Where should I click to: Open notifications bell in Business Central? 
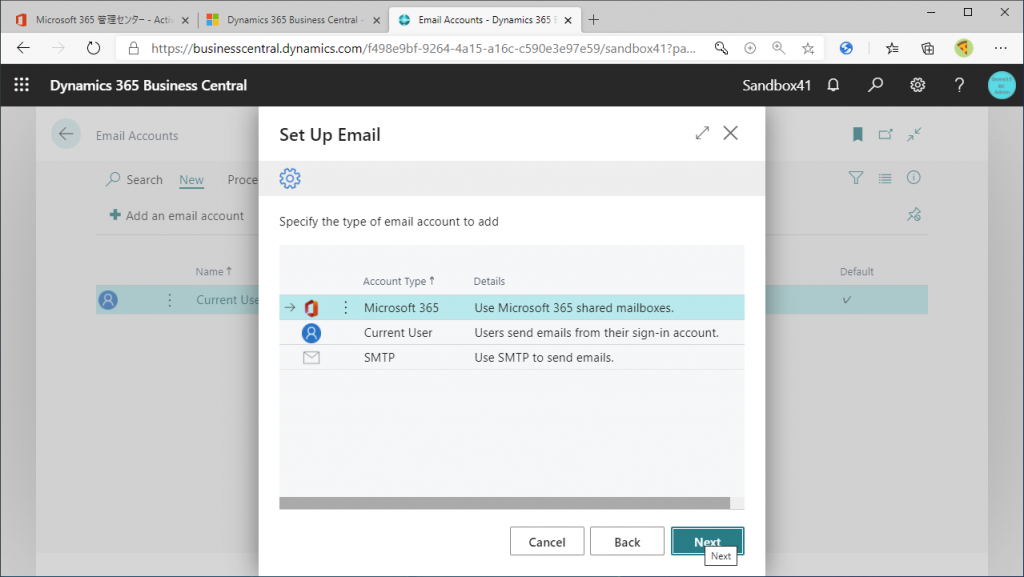pyautogui.click(x=833, y=85)
